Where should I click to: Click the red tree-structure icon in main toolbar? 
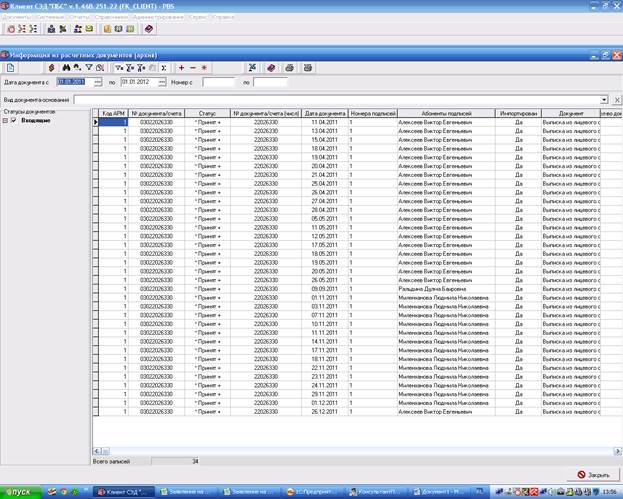22,29
